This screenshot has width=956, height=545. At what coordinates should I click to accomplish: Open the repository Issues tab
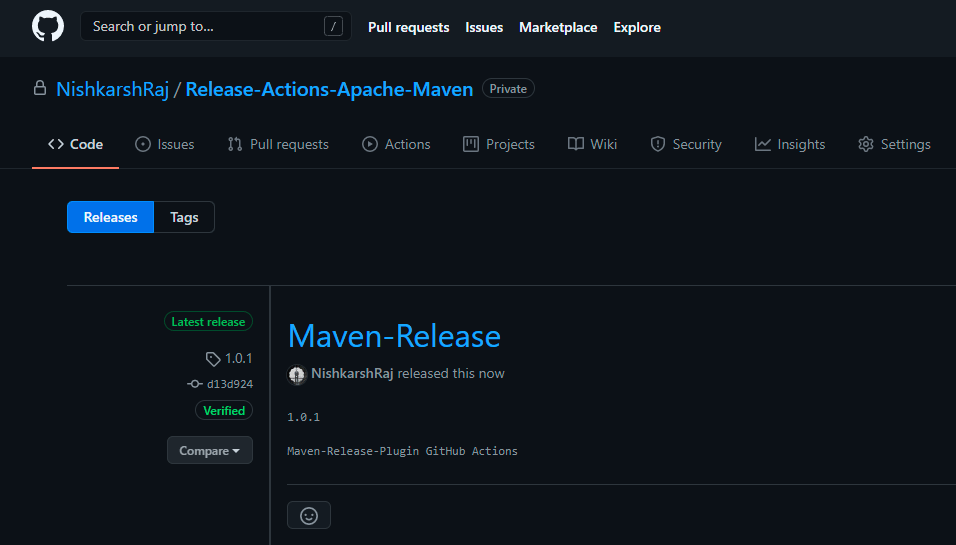point(165,144)
